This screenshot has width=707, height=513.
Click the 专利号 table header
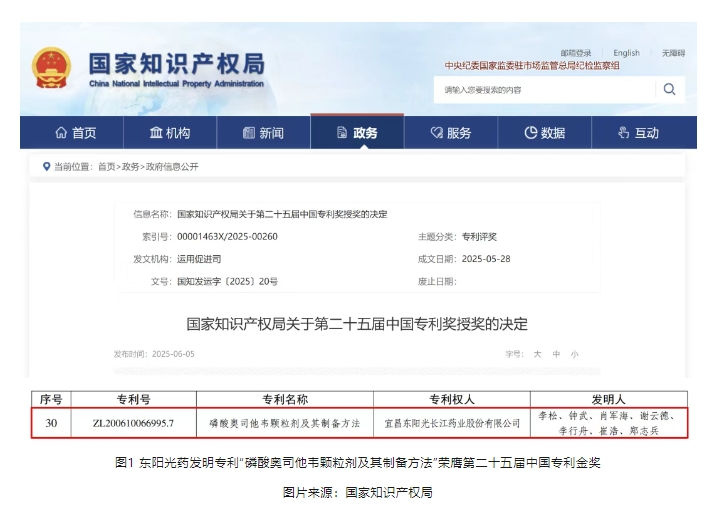[x=133, y=399]
